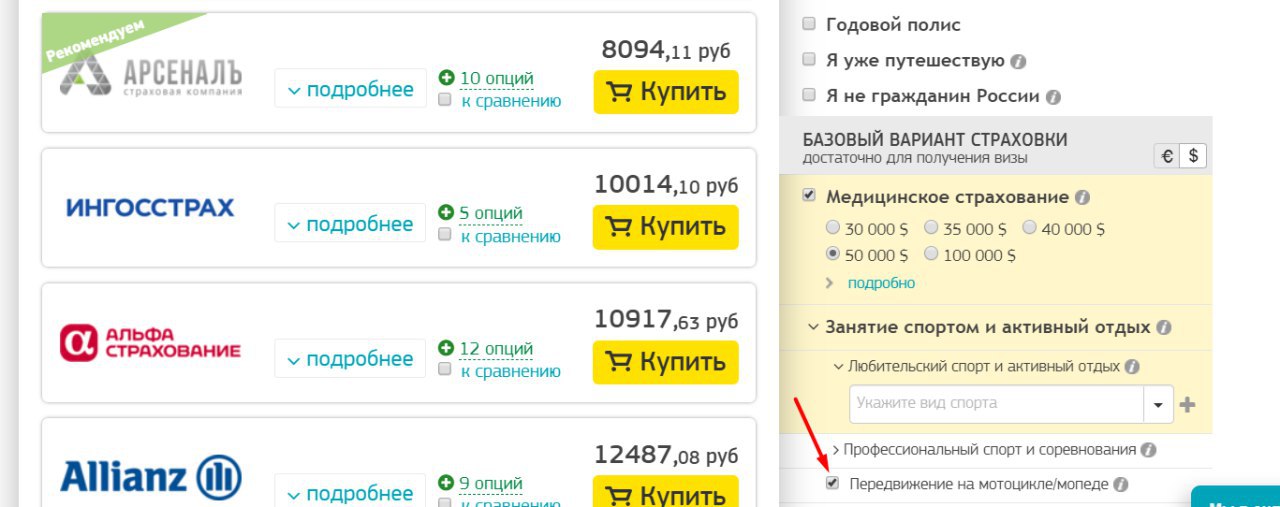Click info icon next to 'Я уже путешествую'
The height and width of the screenshot is (507, 1280).
(1018, 61)
